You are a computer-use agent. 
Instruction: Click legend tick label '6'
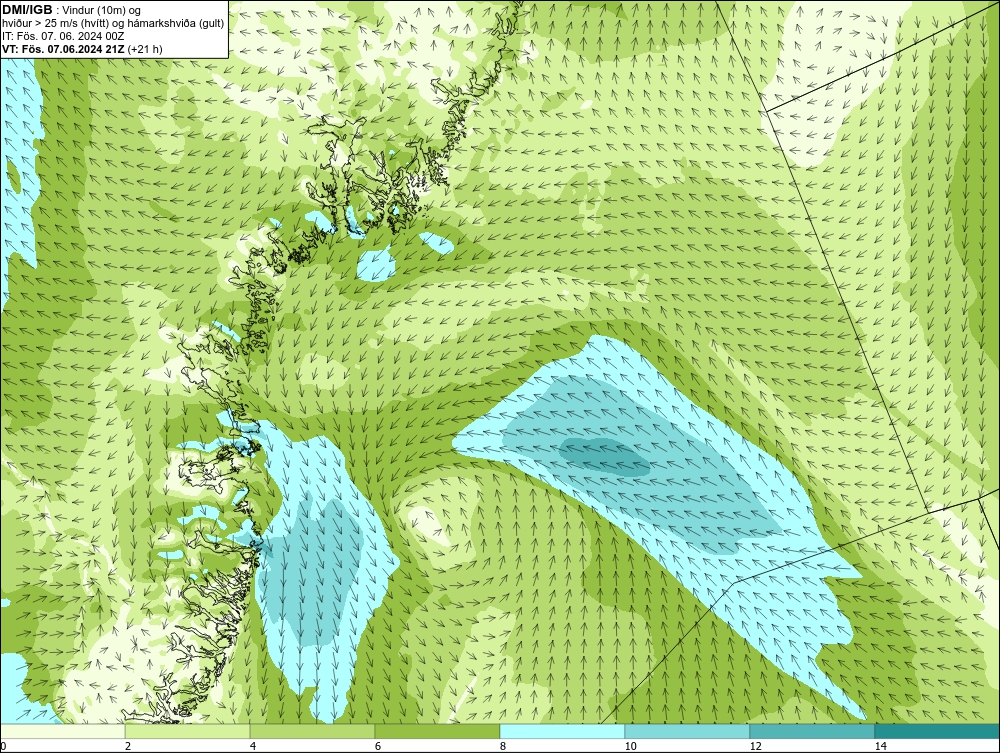[x=378, y=746]
